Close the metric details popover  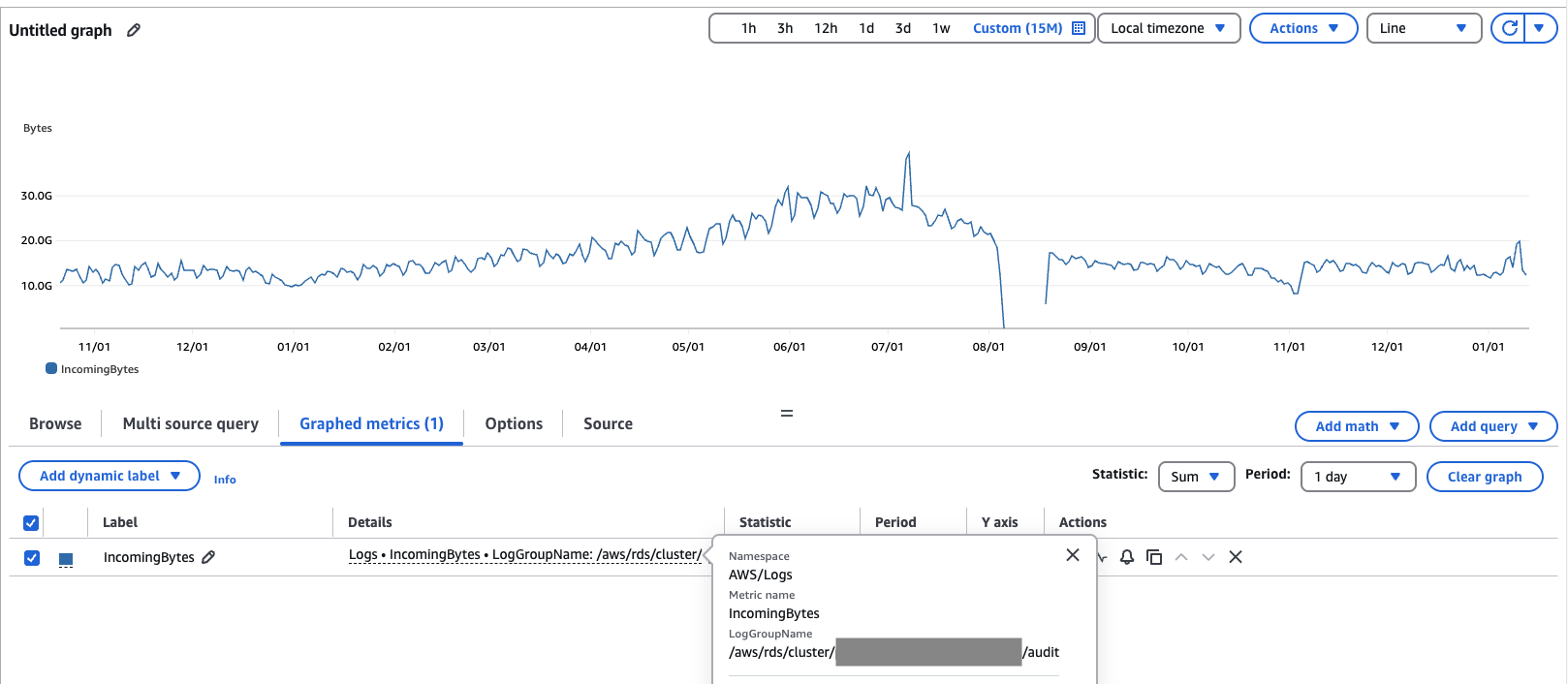pos(1072,555)
